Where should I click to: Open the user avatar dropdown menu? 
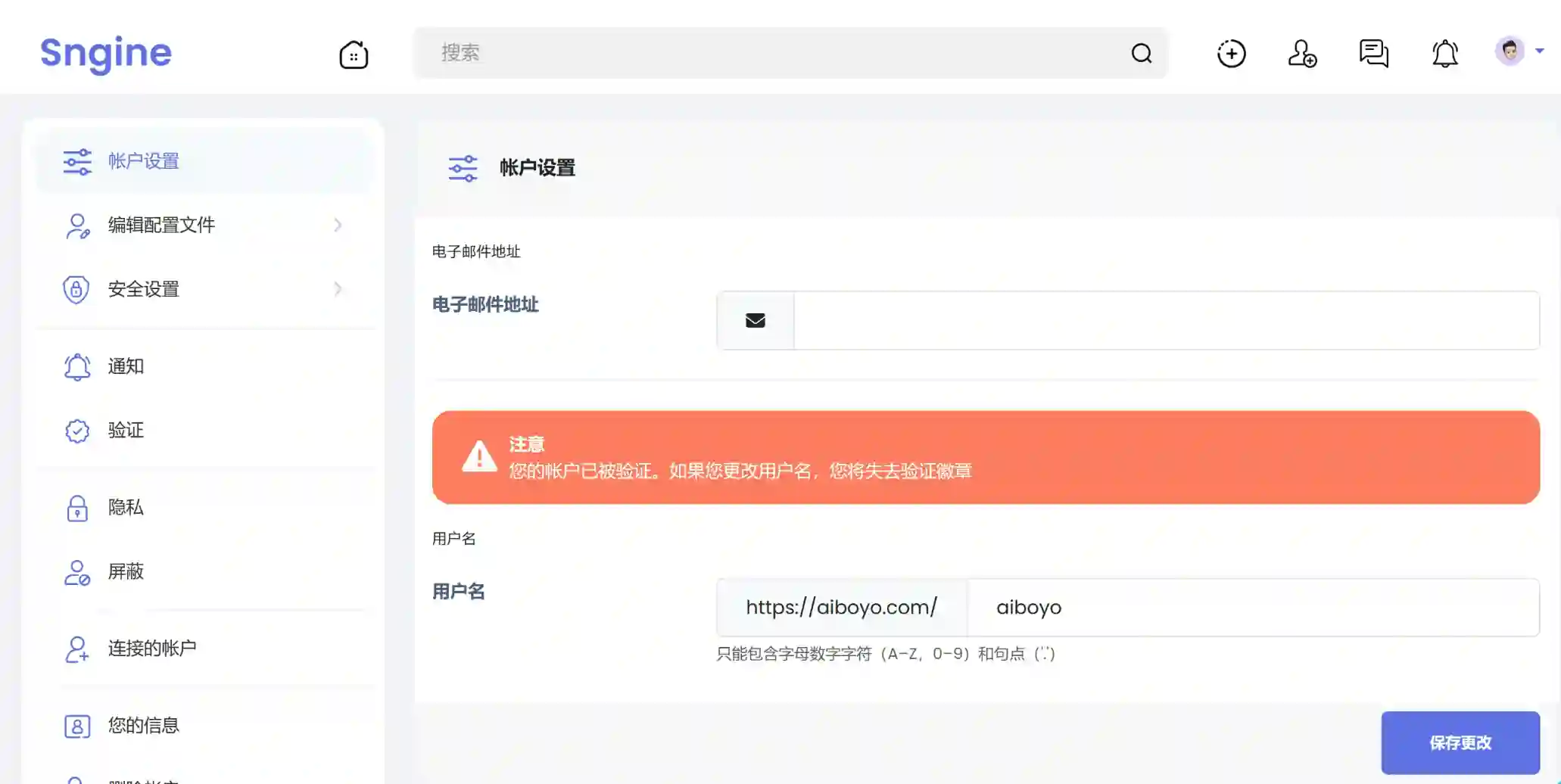(x=1519, y=51)
